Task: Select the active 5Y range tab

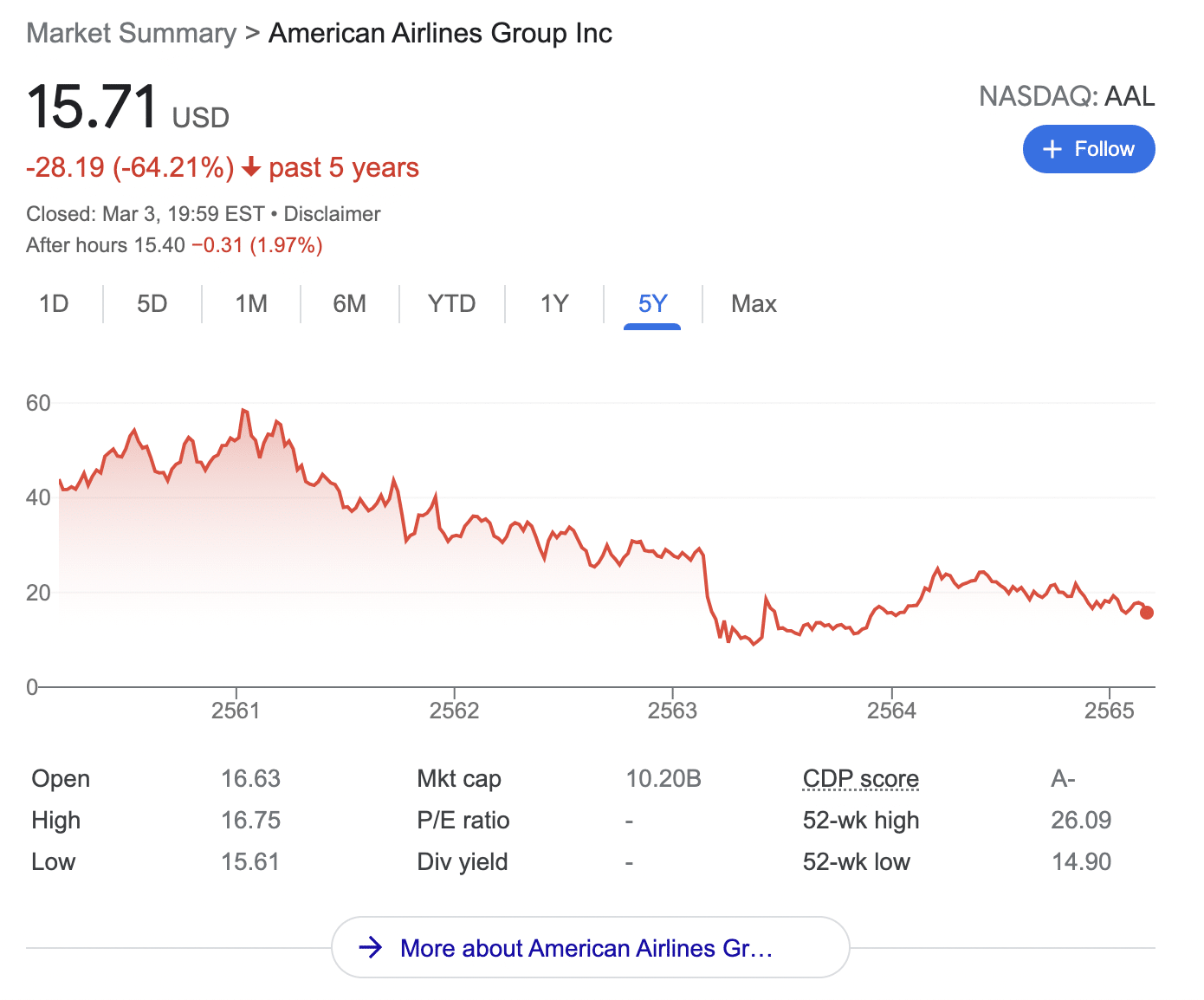Action: [x=652, y=304]
